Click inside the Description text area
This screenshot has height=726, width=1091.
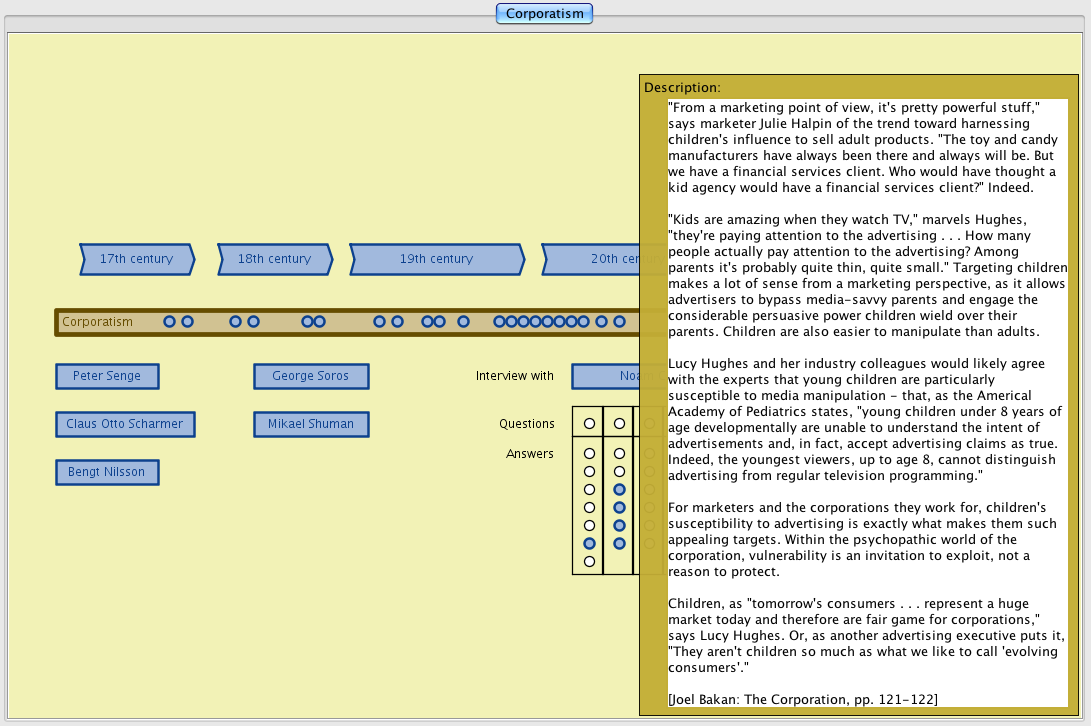[866, 400]
